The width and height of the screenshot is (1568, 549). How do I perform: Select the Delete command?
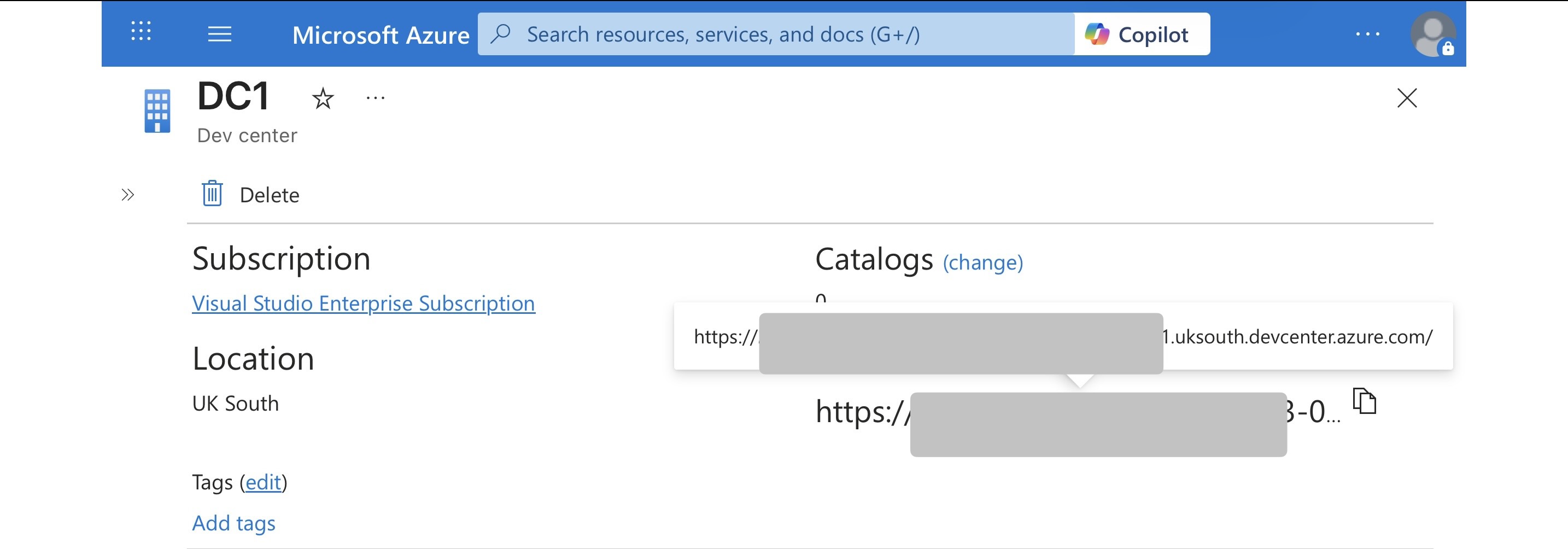click(x=269, y=195)
